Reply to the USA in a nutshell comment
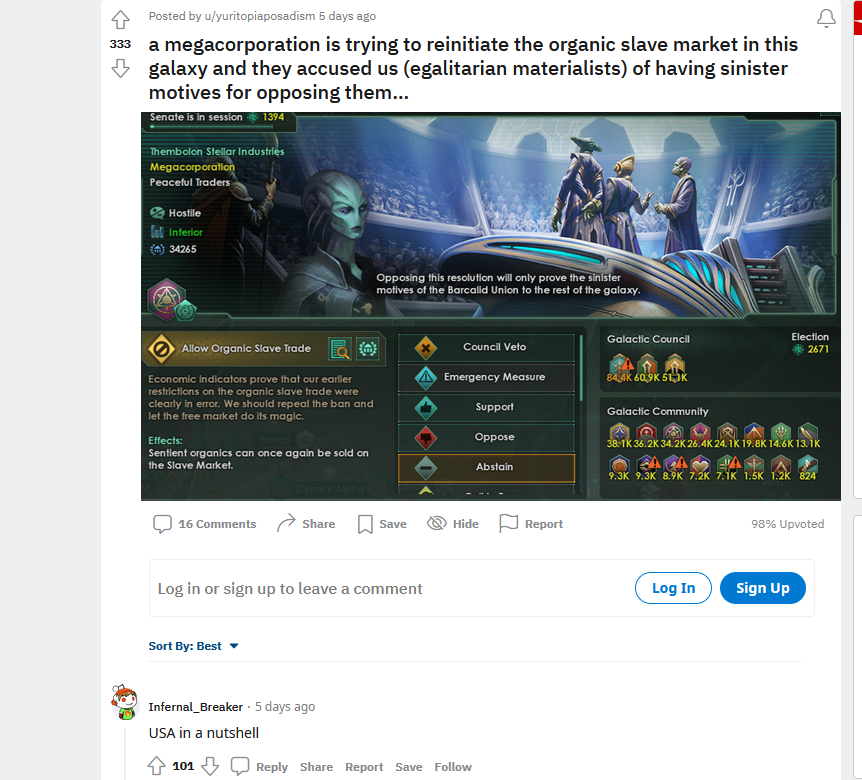Viewport: 862px width, 780px height. click(x=259, y=766)
